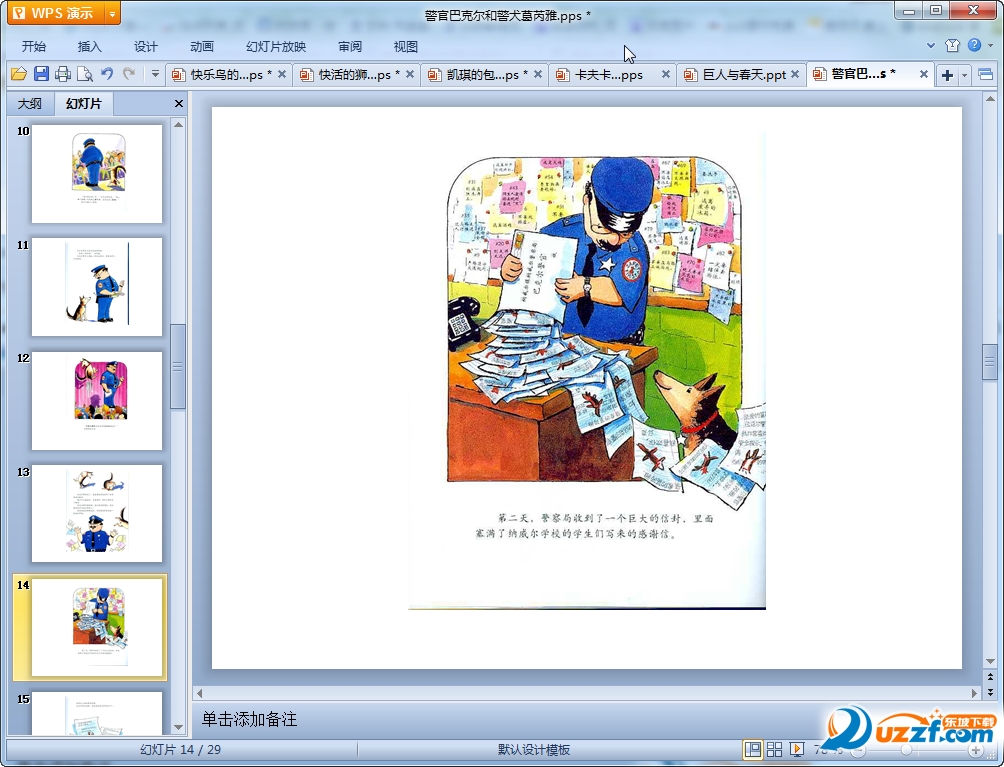This screenshot has height=767, width=1004.
Task: Switch to the 幻灯片 panel tab
Action: tap(84, 104)
